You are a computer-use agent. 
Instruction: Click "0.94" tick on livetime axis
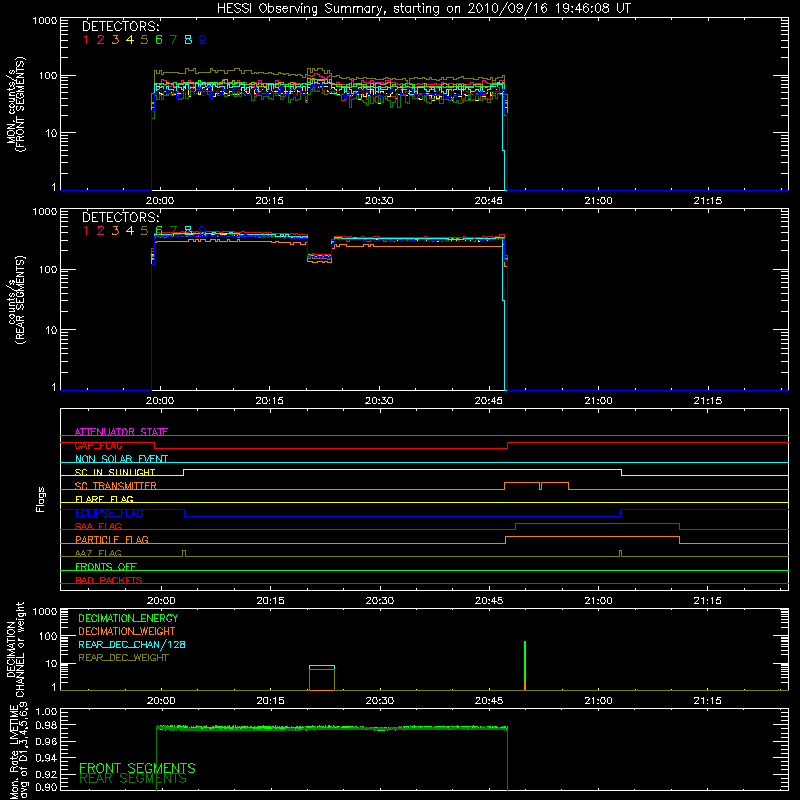point(45,757)
